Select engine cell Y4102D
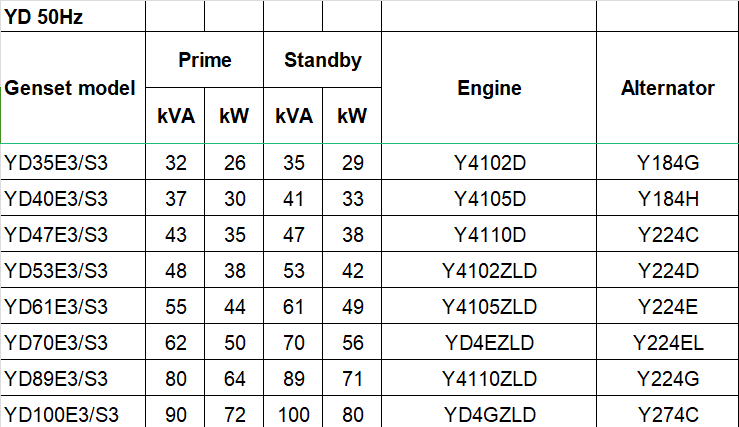Screen dimensions: 739x427 pyautogui.click(x=489, y=162)
